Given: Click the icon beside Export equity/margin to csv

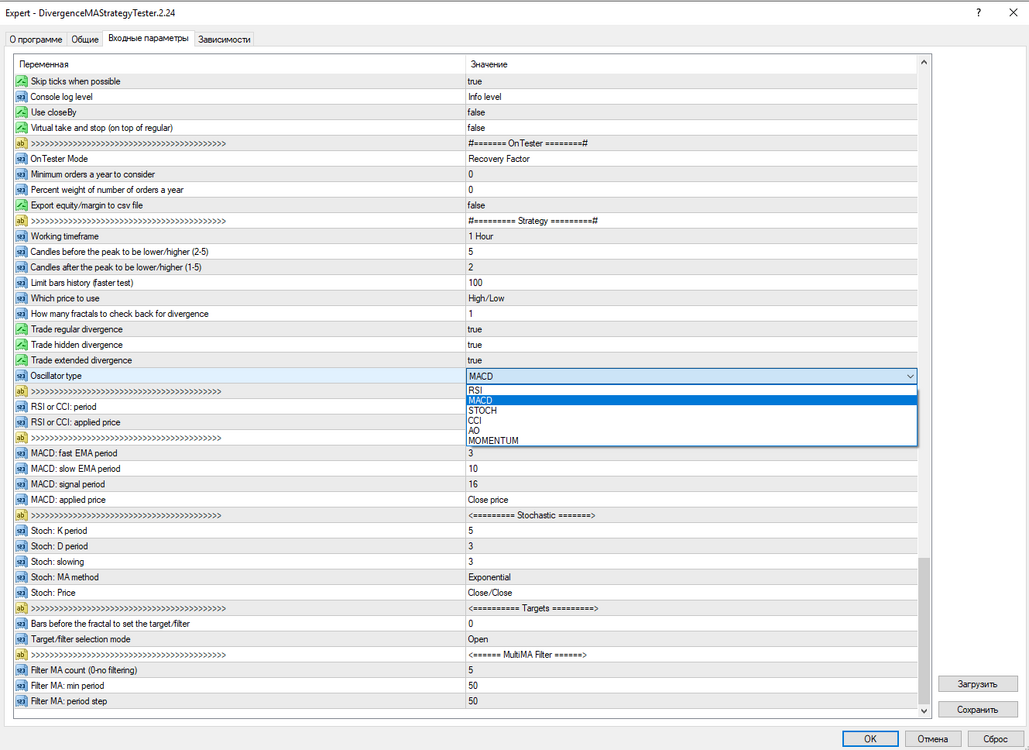Looking at the screenshot, I should [x=22, y=205].
